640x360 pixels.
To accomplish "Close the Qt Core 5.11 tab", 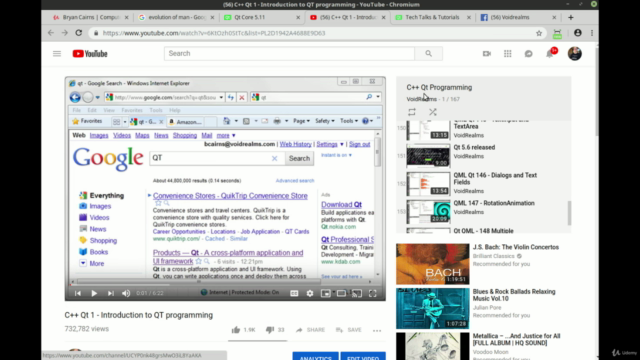I will point(298,17).
